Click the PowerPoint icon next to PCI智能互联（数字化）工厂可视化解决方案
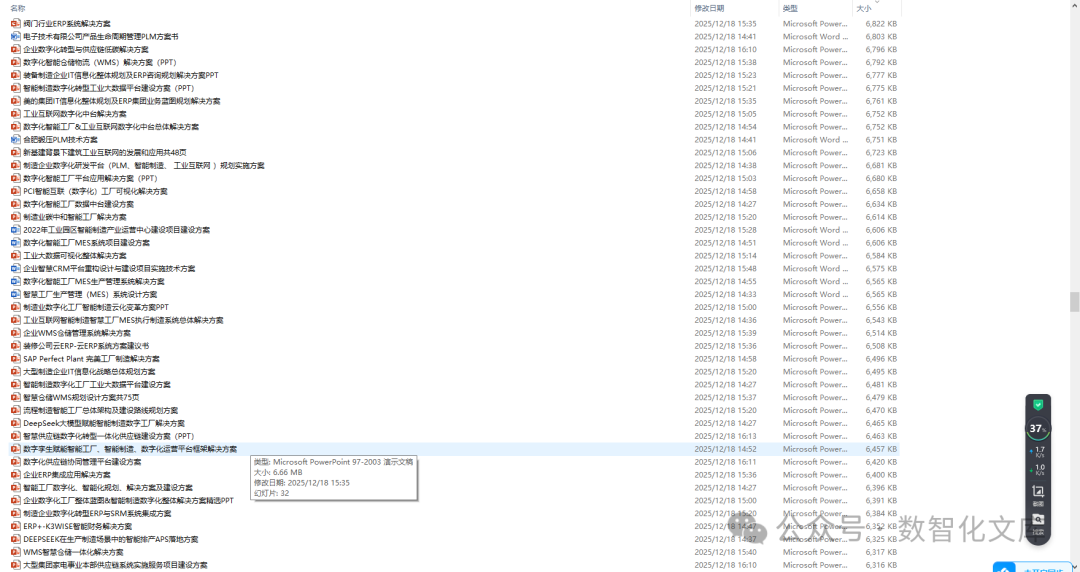 click(16, 191)
